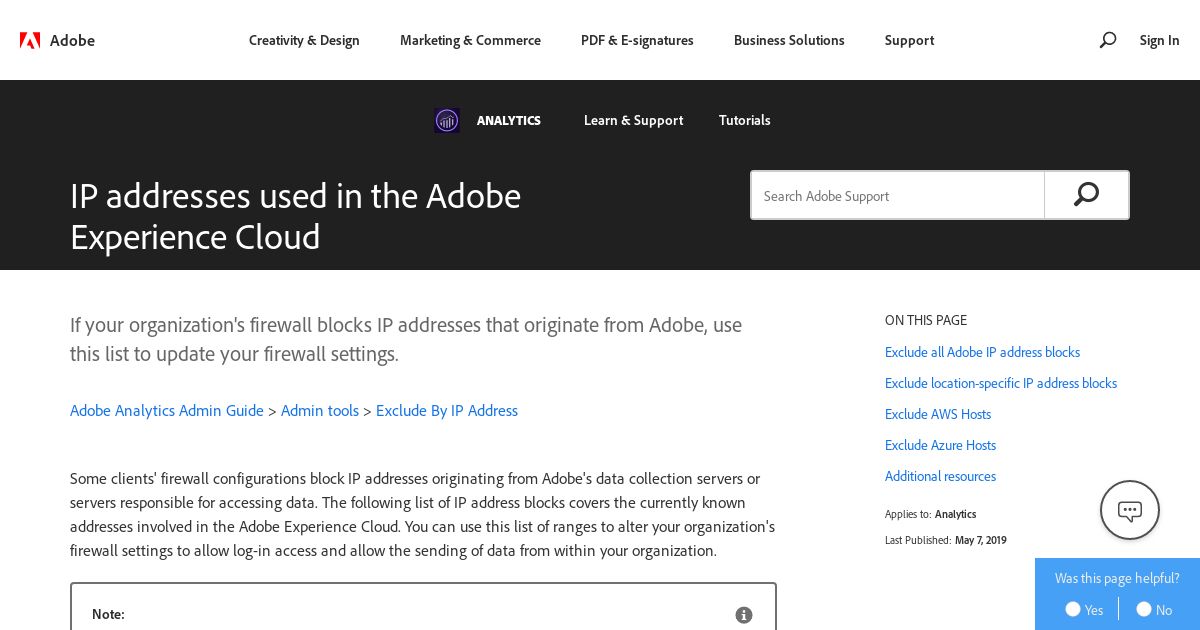Jump to Exclude location-specific IP address blocks
The width and height of the screenshot is (1200, 630).
pyautogui.click(x=1001, y=383)
